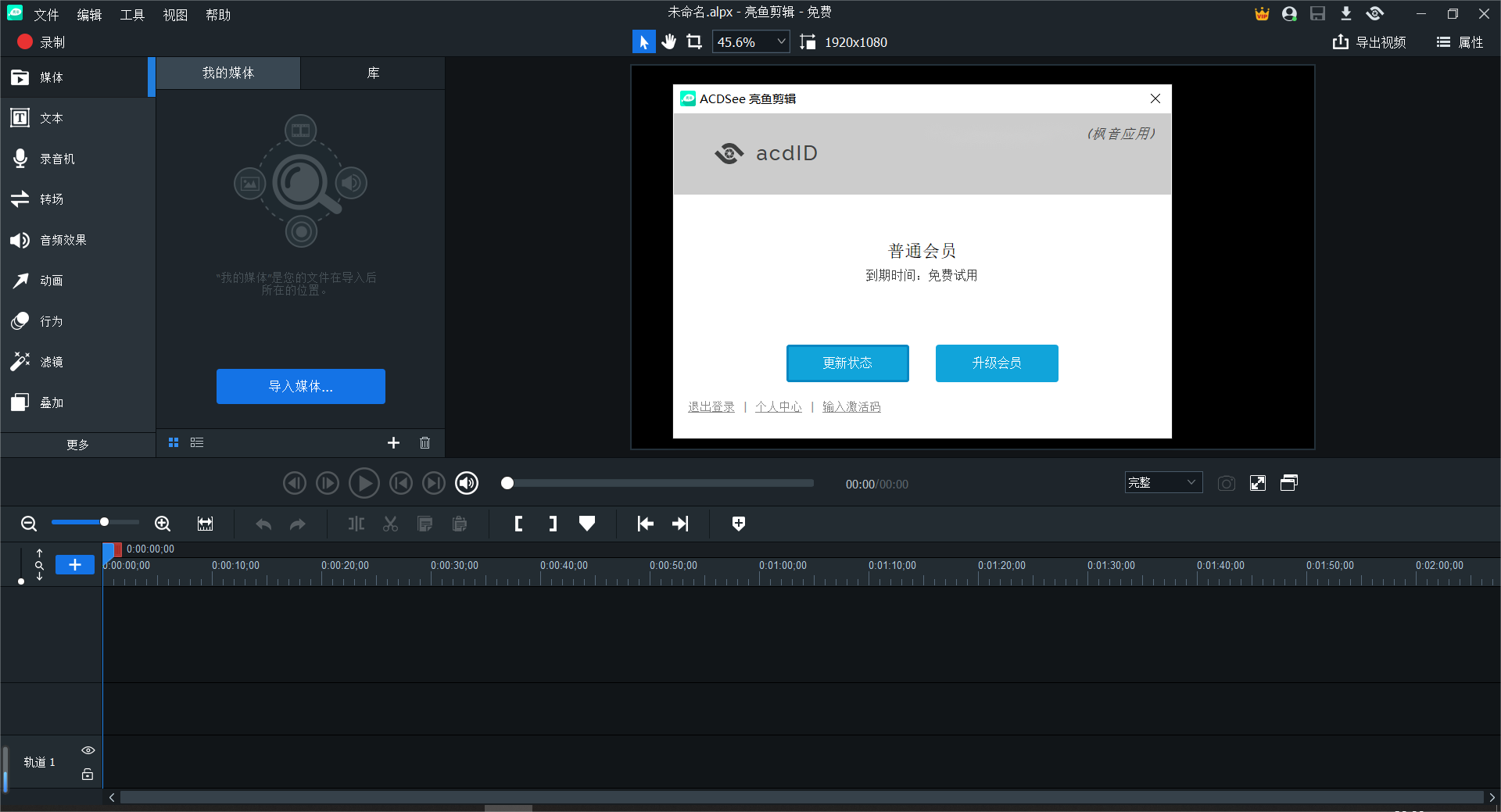Select the arrow pointer tool
Screen dimensions: 1501x812
click(643, 42)
